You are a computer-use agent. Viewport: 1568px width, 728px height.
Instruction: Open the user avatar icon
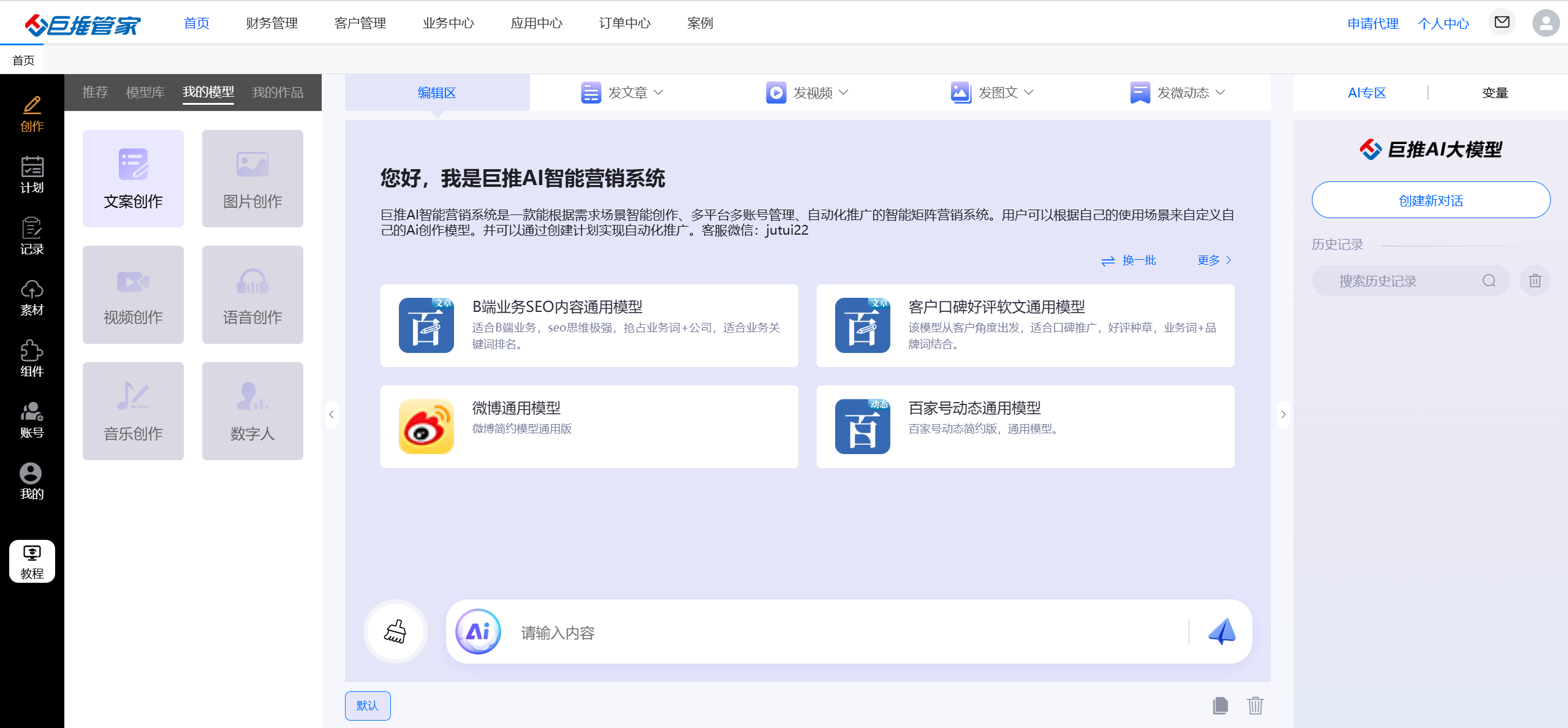click(x=1546, y=23)
